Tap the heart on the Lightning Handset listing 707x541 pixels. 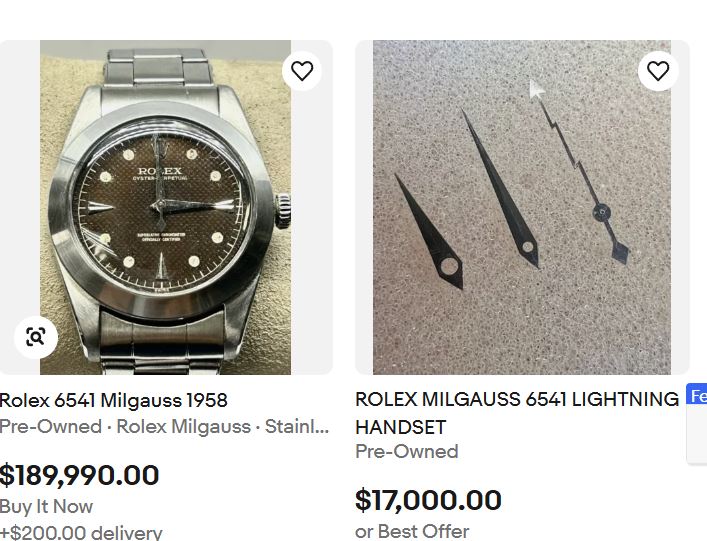coord(658,71)
